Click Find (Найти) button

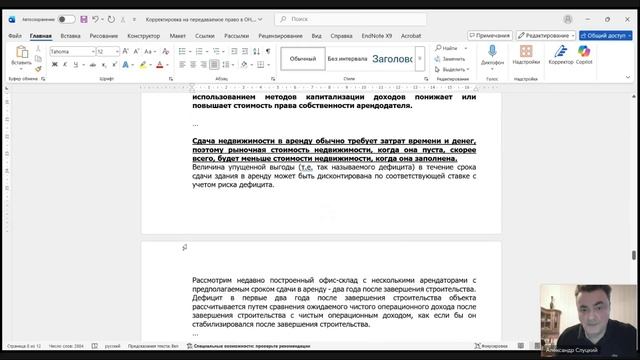tap(446, 48)
